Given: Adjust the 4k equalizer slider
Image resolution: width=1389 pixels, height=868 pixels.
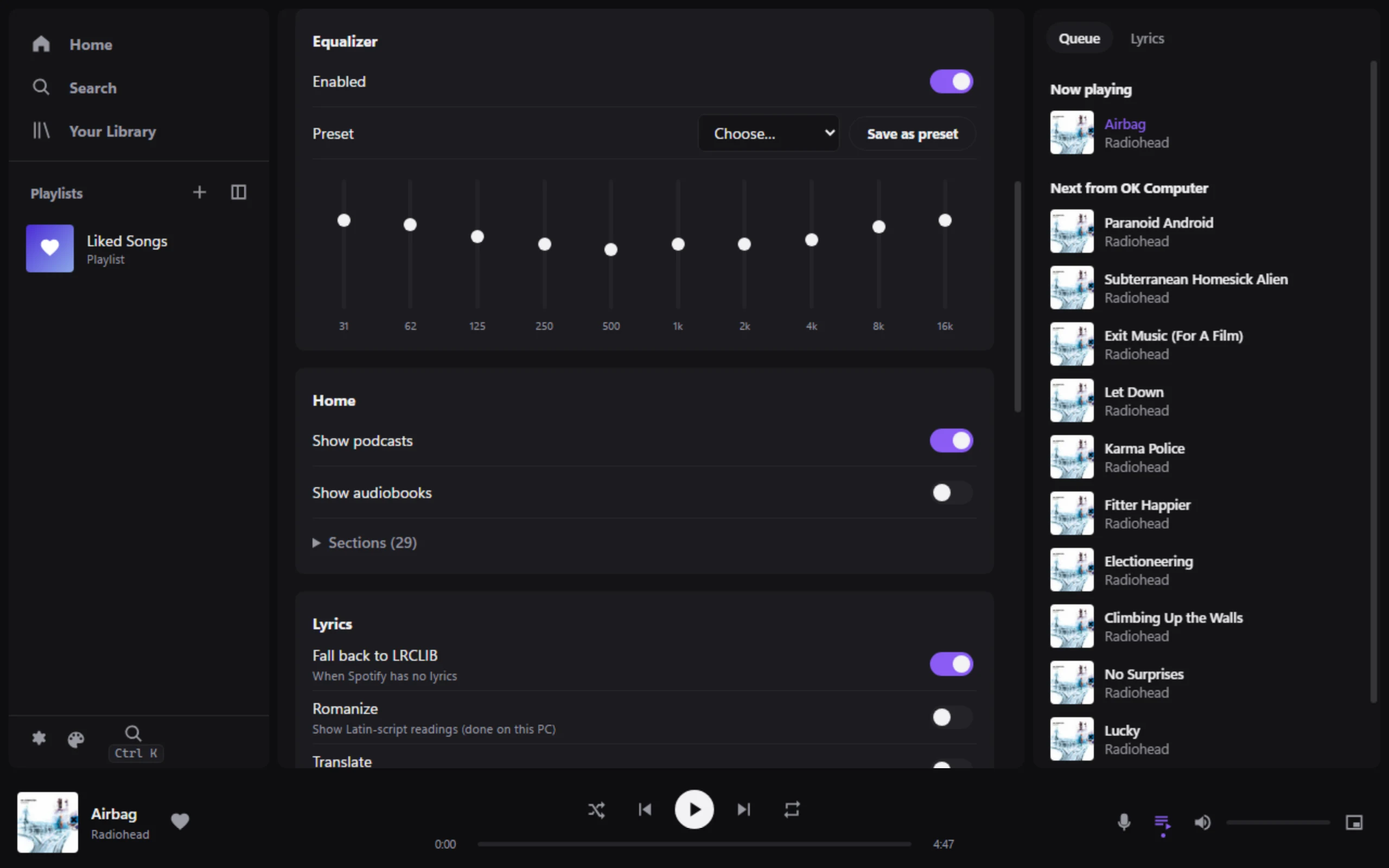Looking at the screenshot, I should click(811, 244).
